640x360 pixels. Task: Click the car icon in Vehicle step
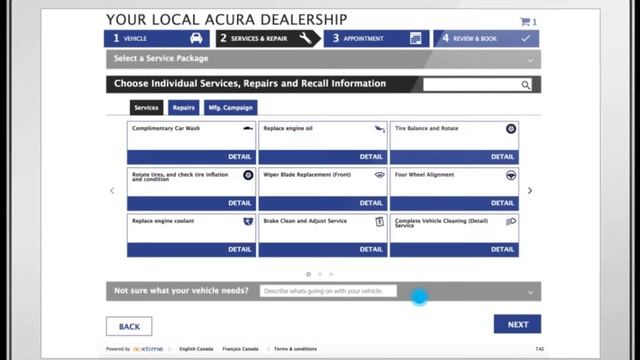pyautogui.click(x=196, y=38)
